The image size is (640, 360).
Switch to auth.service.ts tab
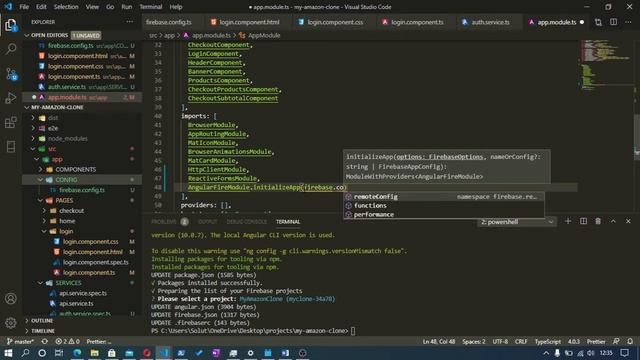[x=490, y=22]
